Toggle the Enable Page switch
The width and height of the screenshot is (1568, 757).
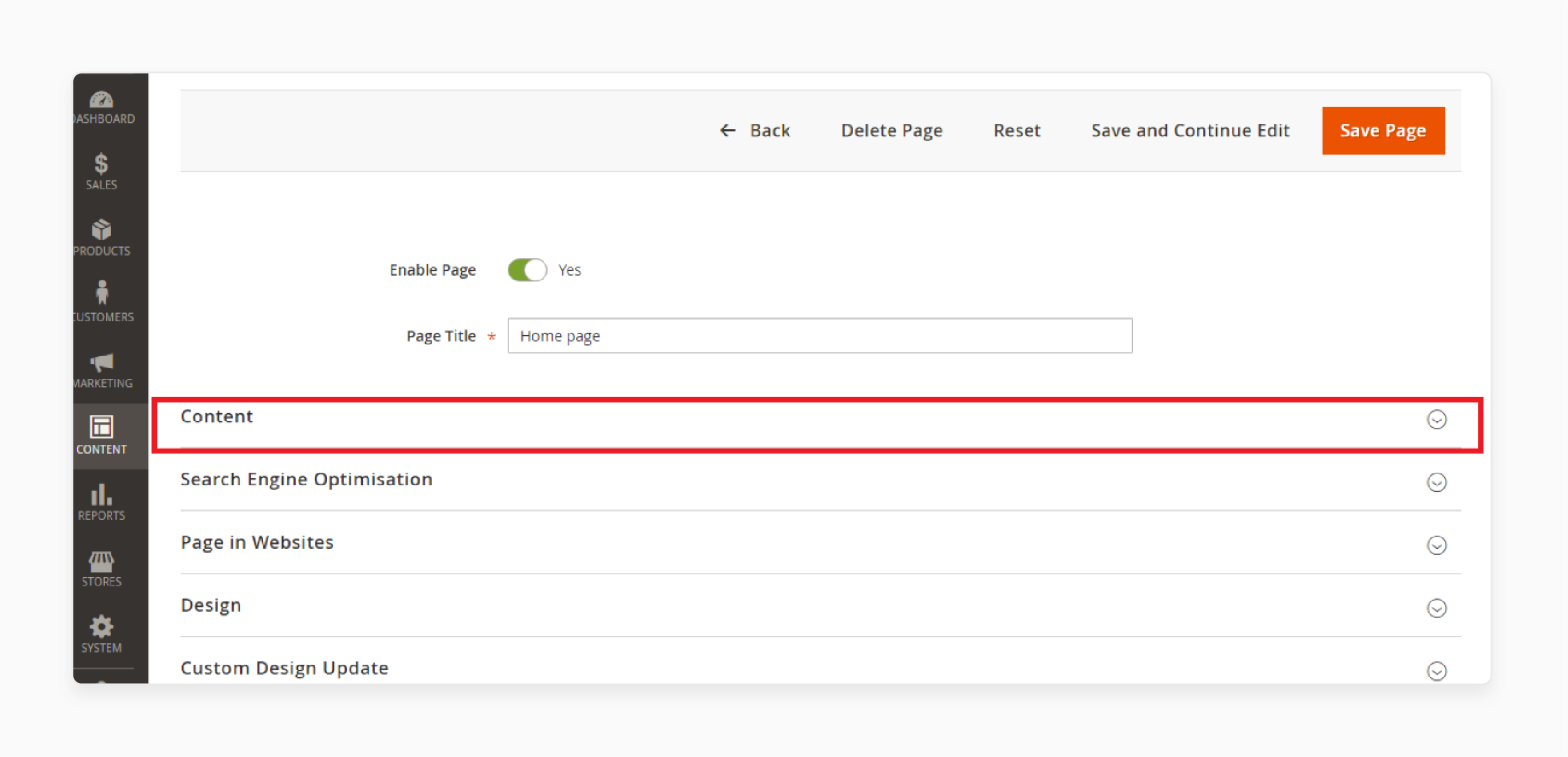tap(527, 270)
